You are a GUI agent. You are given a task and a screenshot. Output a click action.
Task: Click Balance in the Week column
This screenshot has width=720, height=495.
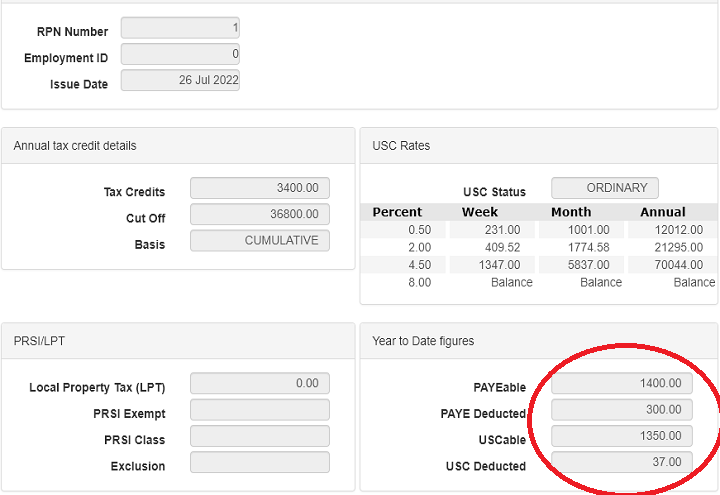(x=512, y=282)
